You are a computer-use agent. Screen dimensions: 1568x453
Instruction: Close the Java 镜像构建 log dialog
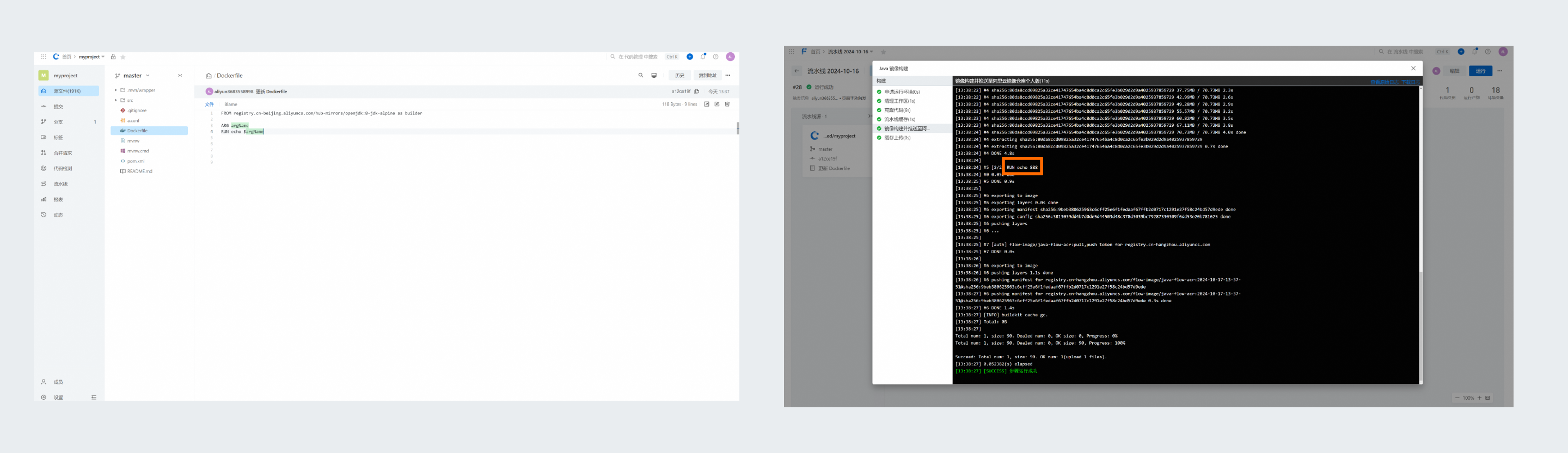(1413, 68)
